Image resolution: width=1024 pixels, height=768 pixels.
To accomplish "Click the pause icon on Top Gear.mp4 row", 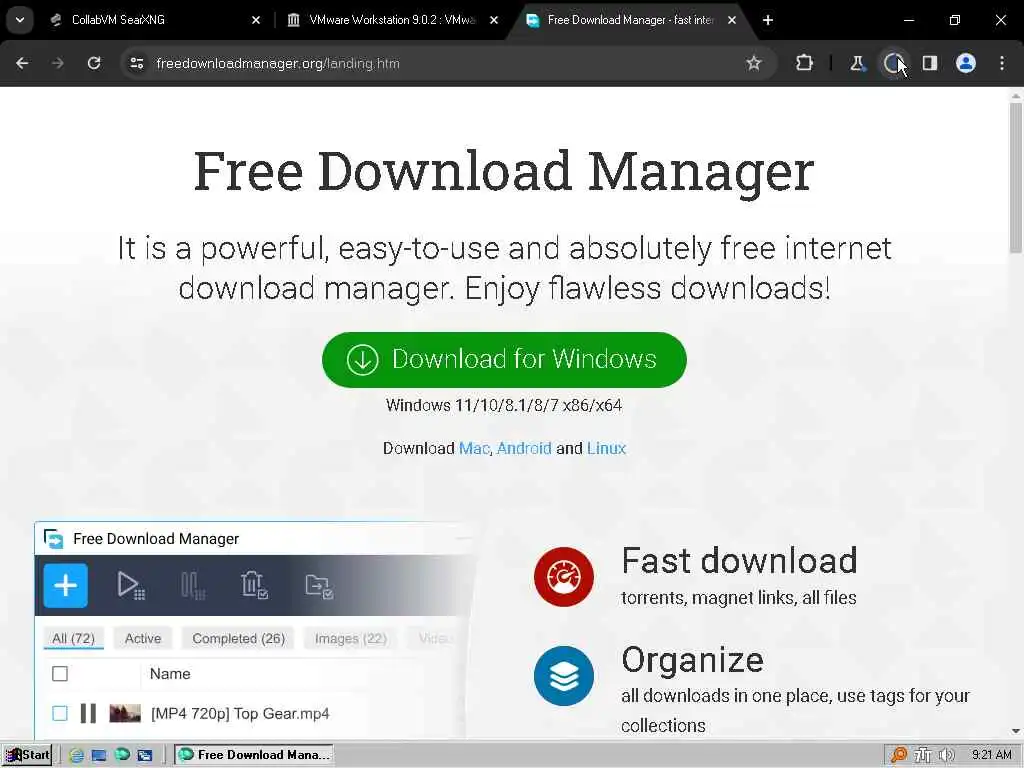I will [x=88, y=713].
